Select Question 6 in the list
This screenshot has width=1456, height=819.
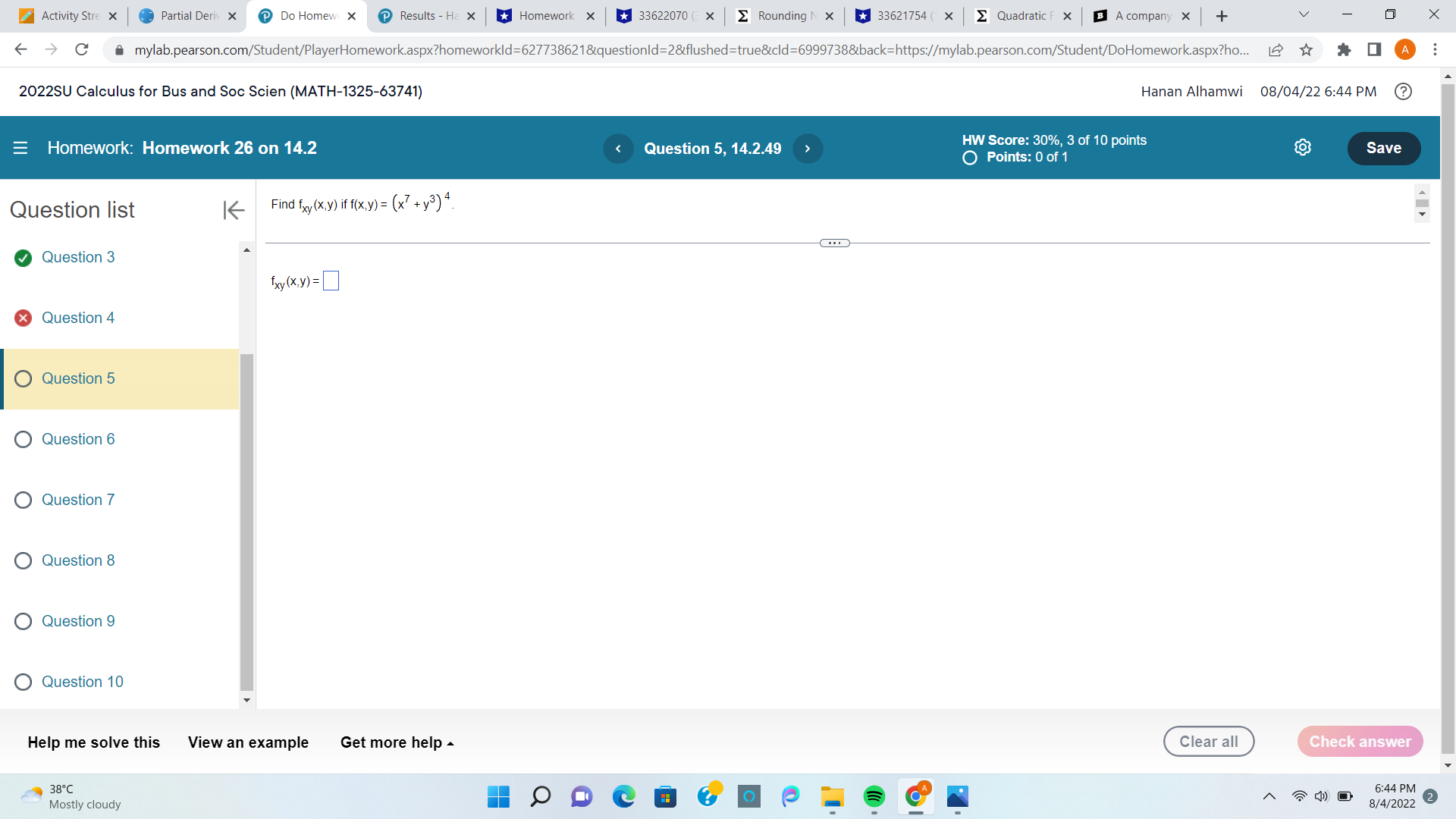point(78,439)
